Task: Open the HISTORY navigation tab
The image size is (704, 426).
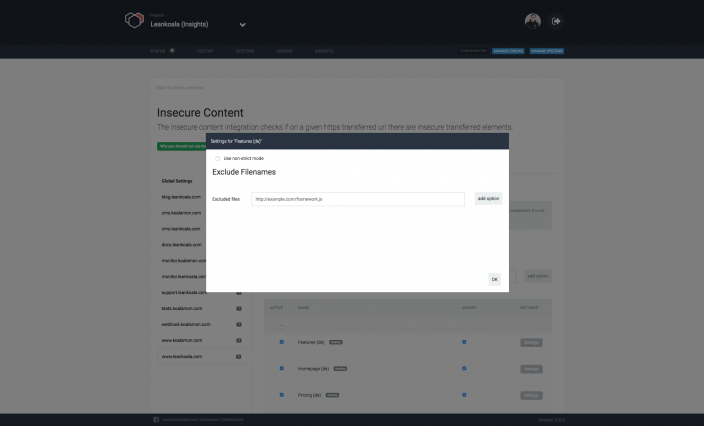Action: 205,51
